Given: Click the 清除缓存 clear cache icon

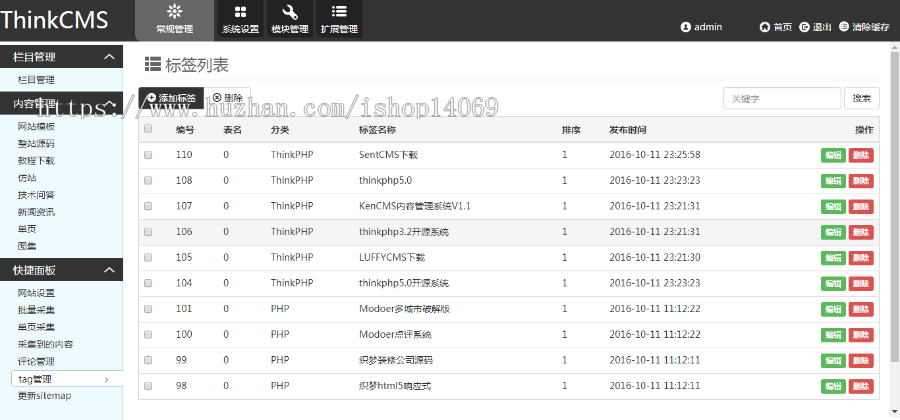Looking at the screenshot, I should click(844, 27).
